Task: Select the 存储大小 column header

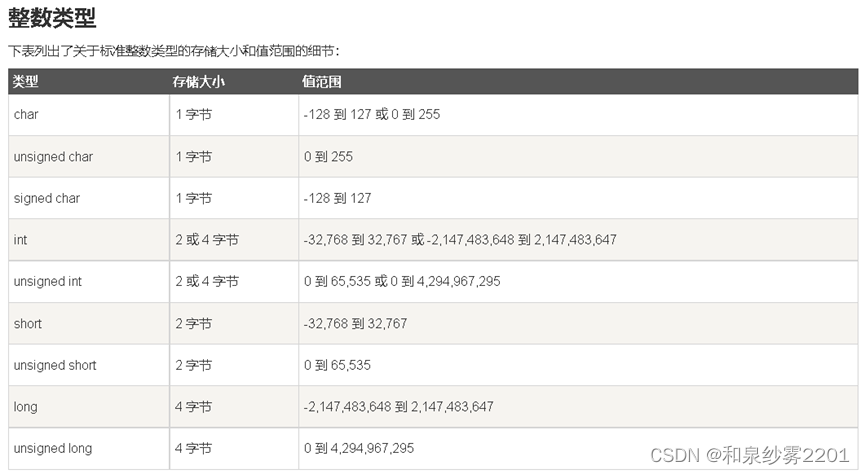Action: click(x=198, y=82)
